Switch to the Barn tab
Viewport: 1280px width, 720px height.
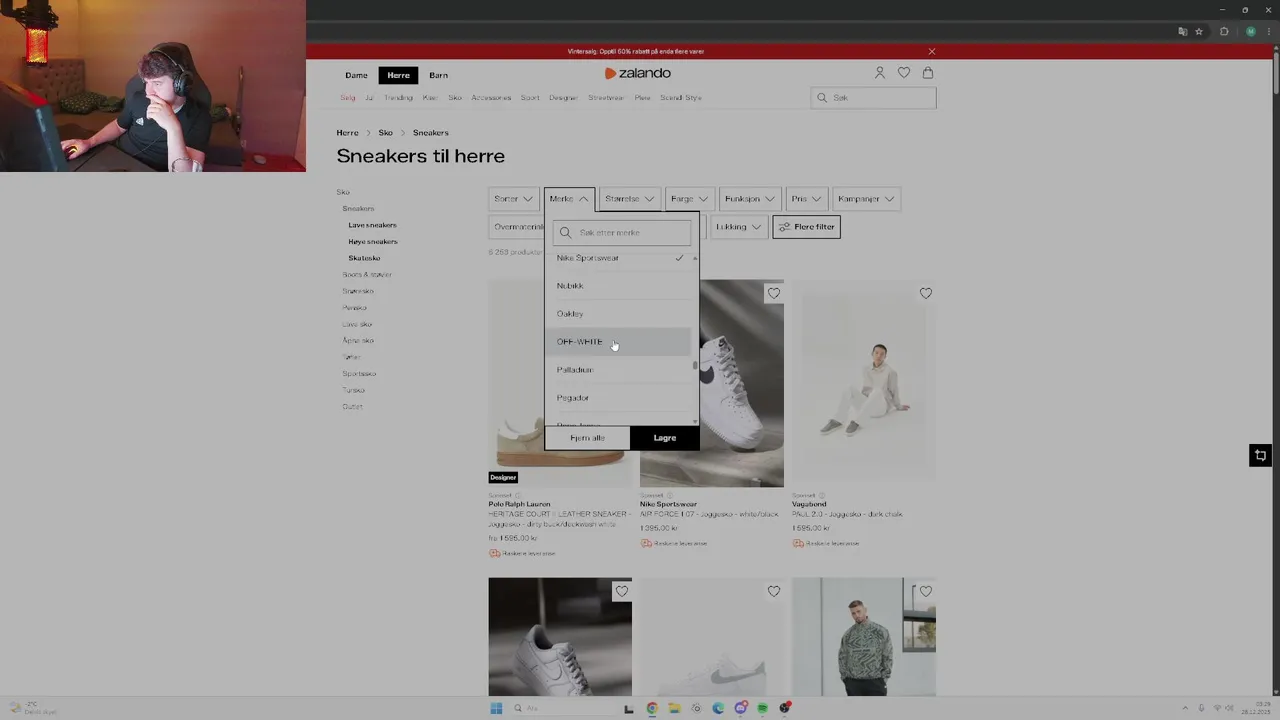coord(439,76)
